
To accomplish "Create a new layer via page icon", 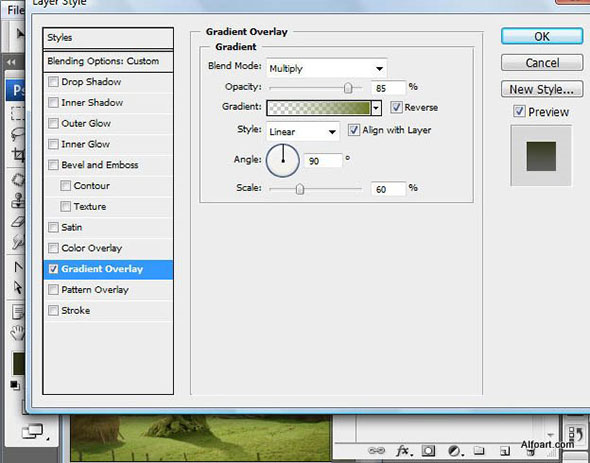I will tap(505, 451).
